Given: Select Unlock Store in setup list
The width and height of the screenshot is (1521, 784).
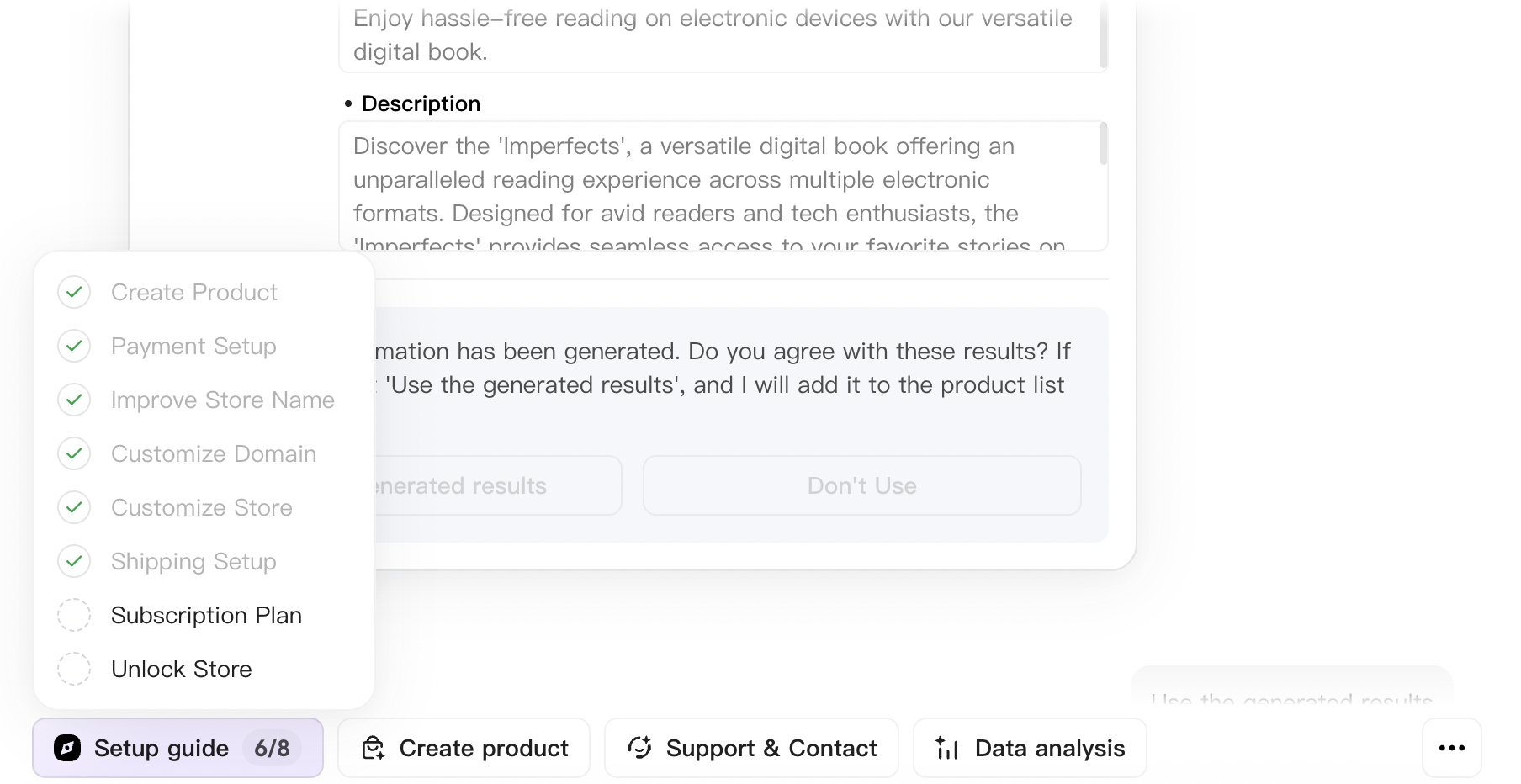Looking at the screenshot, I should coord(182,669).
